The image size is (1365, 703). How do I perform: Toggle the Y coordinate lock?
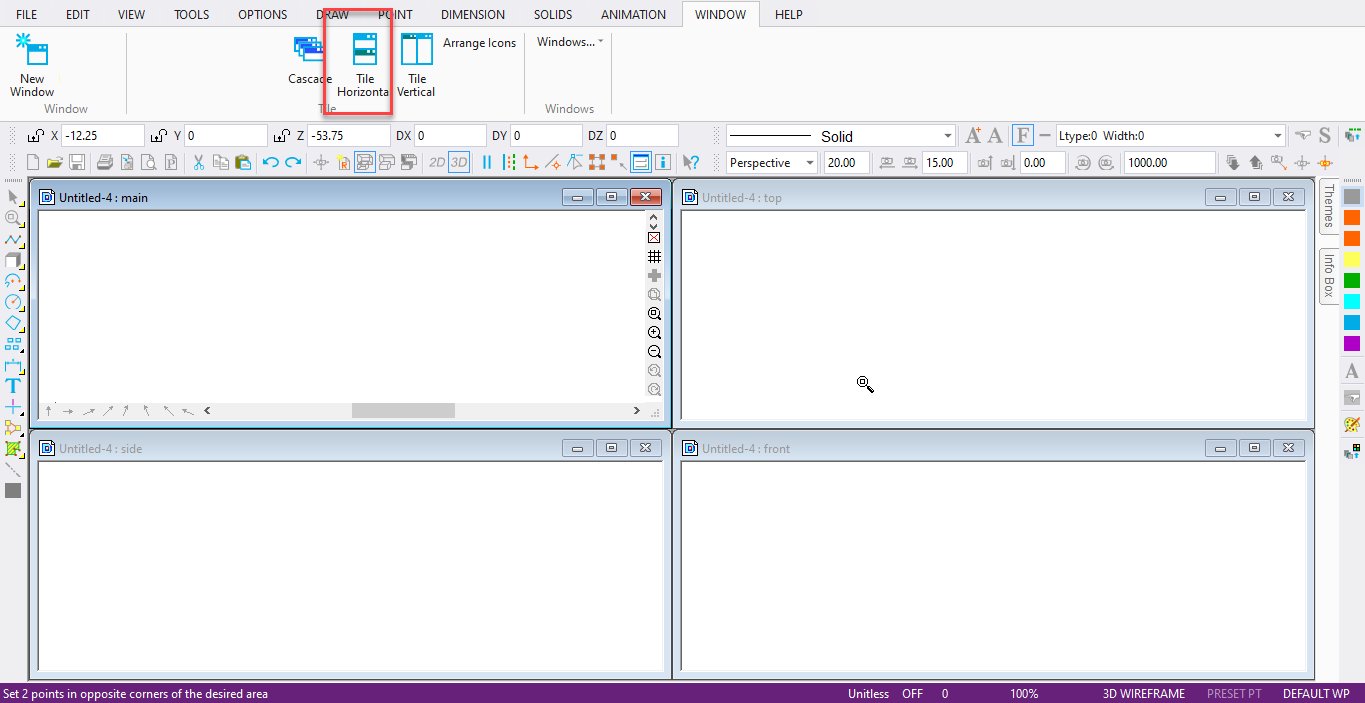pyautogui.click(x=159, y=136)
